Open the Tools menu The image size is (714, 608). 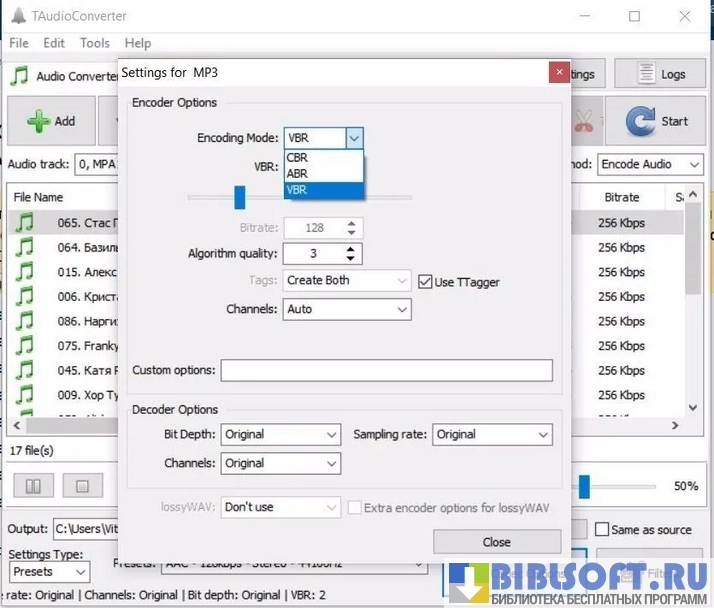[95, 43]
